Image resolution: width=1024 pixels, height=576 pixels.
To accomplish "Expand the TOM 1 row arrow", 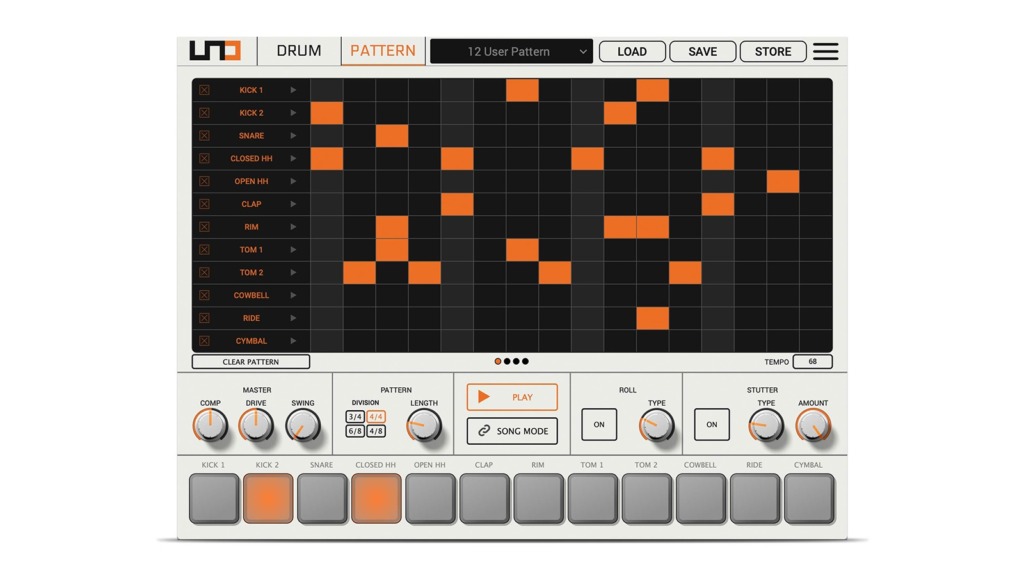I will (x=293, y=249).
